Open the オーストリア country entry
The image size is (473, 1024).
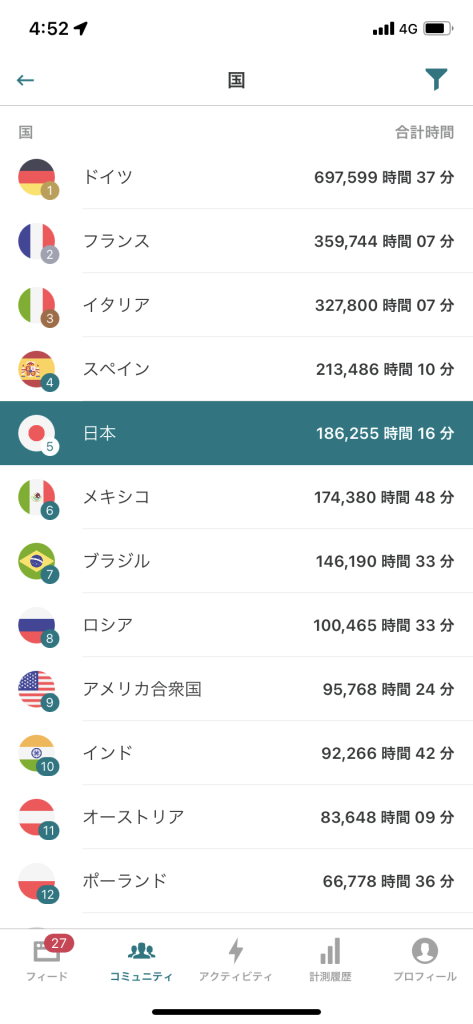[x=236, y=817]
